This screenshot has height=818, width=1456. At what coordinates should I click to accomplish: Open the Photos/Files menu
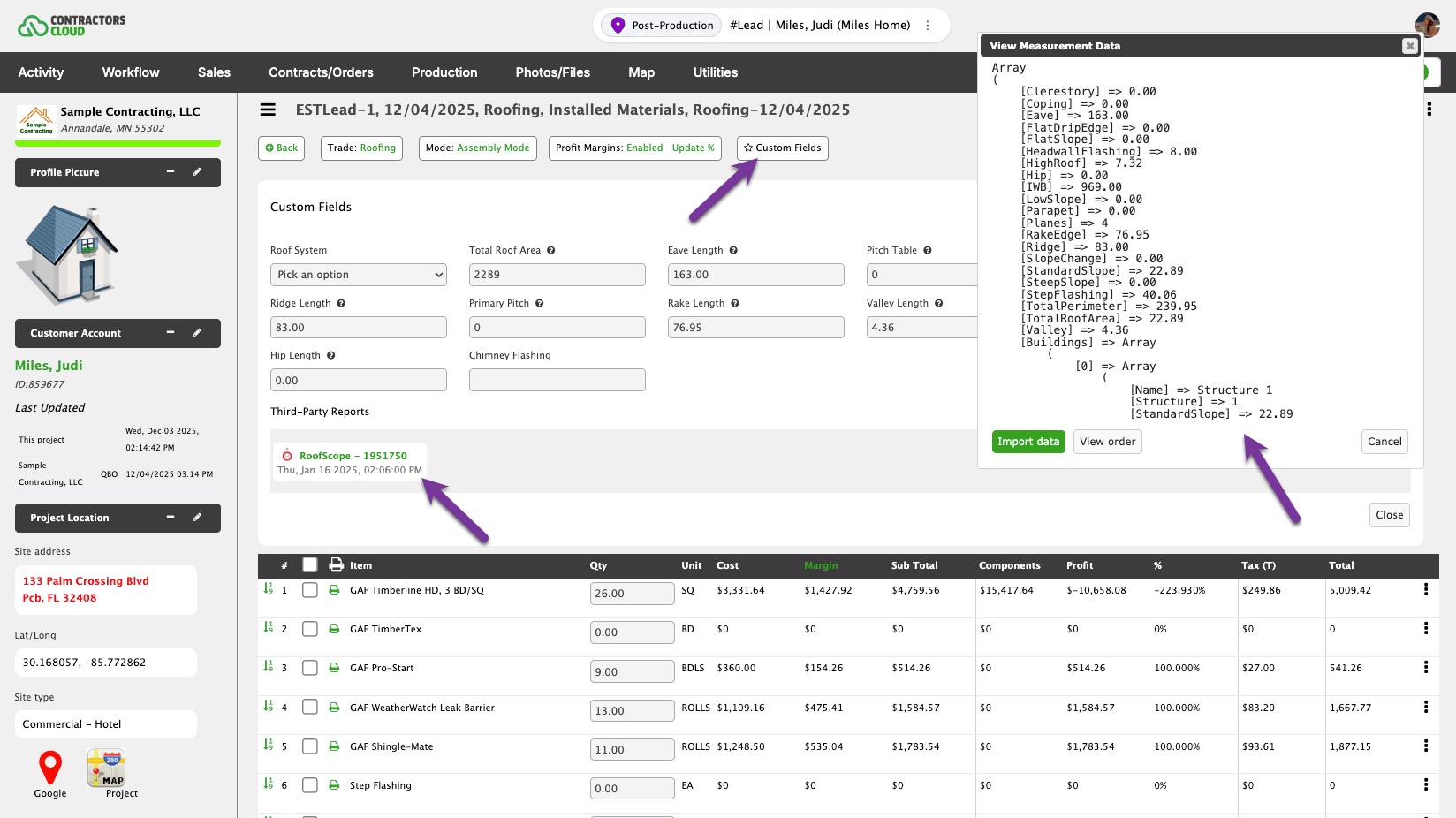[553, 72]
